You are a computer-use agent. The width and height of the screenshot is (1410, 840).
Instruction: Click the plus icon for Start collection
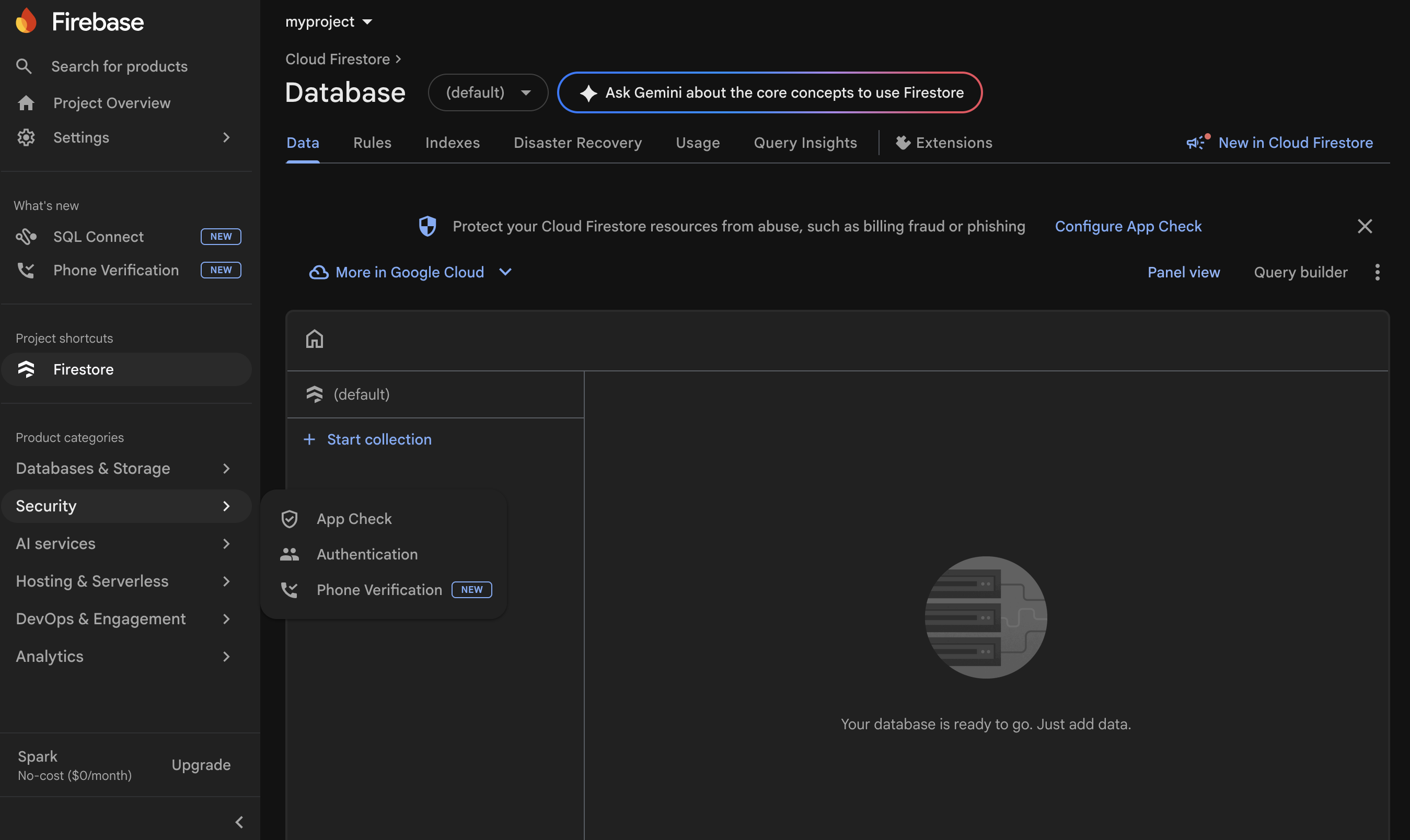pyautogui.click(x=309, y=439)
